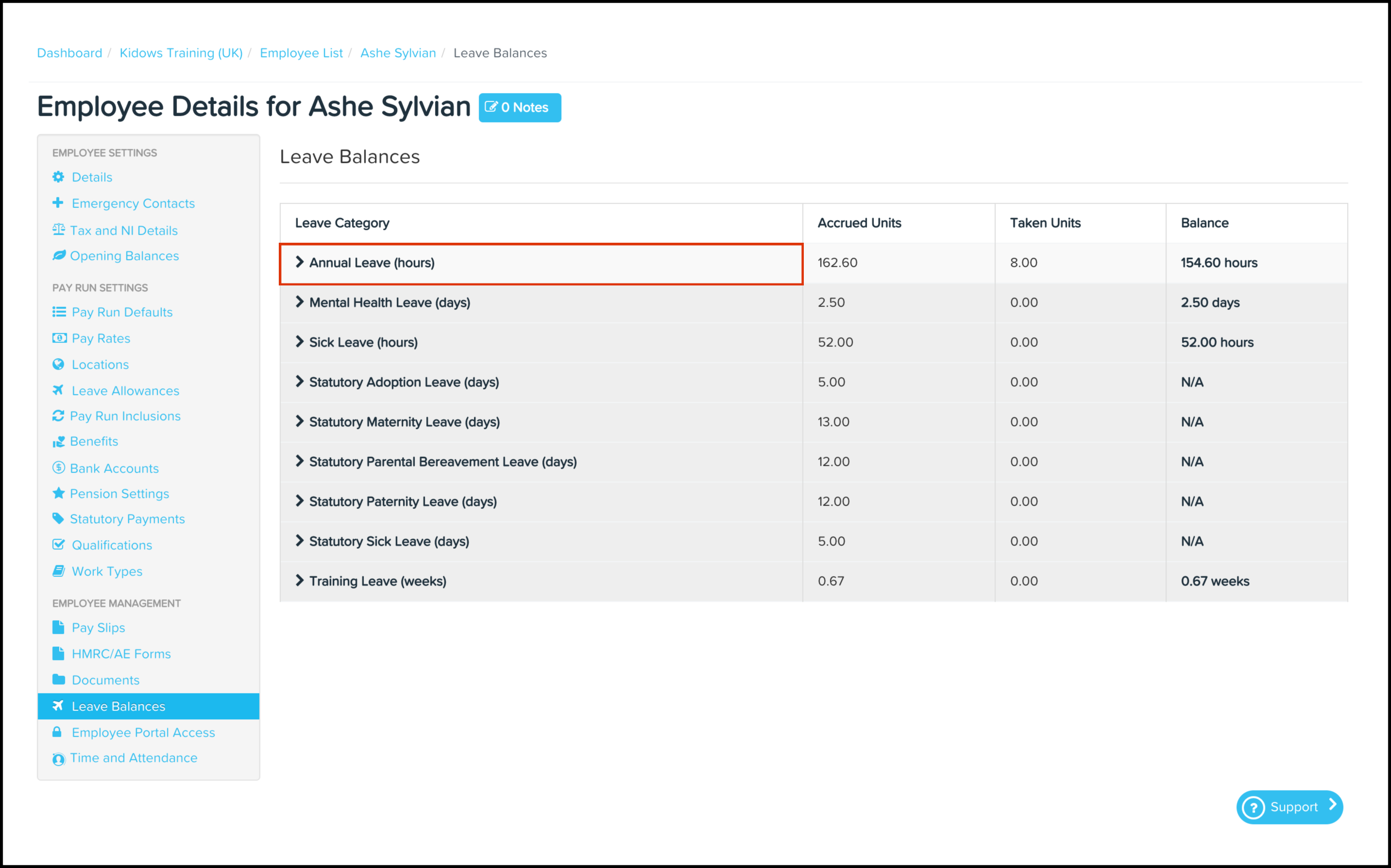Image resolution: width=1391 pixels, height=868 pixels.
Task: Click the globe icon next to Locations
Action: (x=58, y=364)
